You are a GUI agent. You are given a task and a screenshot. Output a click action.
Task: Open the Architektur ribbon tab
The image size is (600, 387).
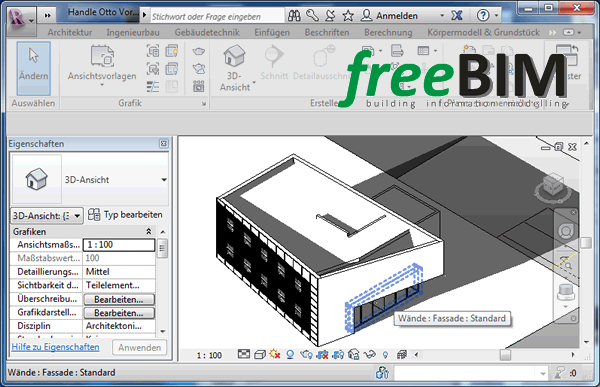point(70,33)
